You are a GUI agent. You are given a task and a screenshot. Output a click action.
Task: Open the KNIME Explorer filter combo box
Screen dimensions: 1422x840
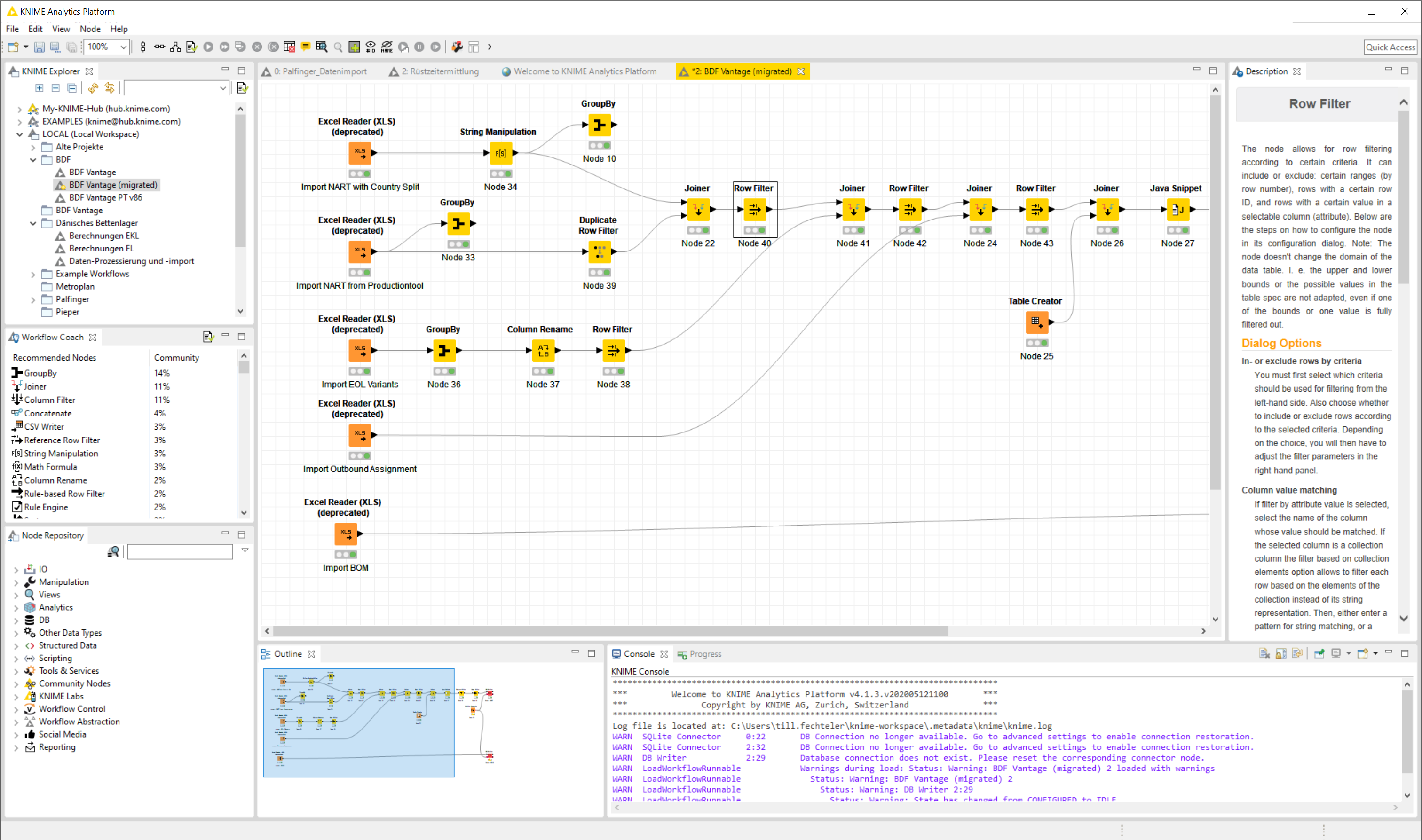(x=176, y=88)
